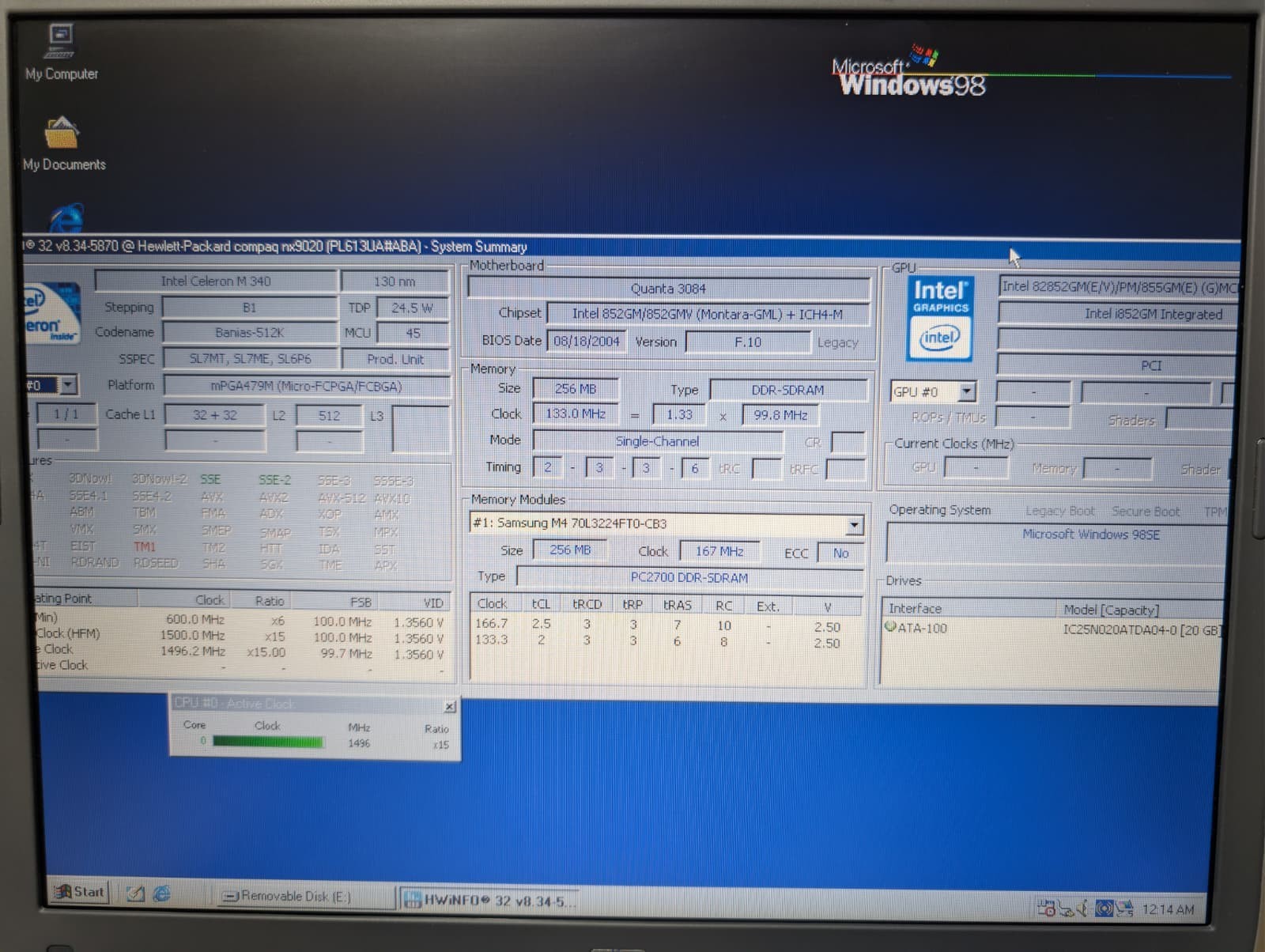
Task: Select the 130 nm process field
Action: pos(395,281)
